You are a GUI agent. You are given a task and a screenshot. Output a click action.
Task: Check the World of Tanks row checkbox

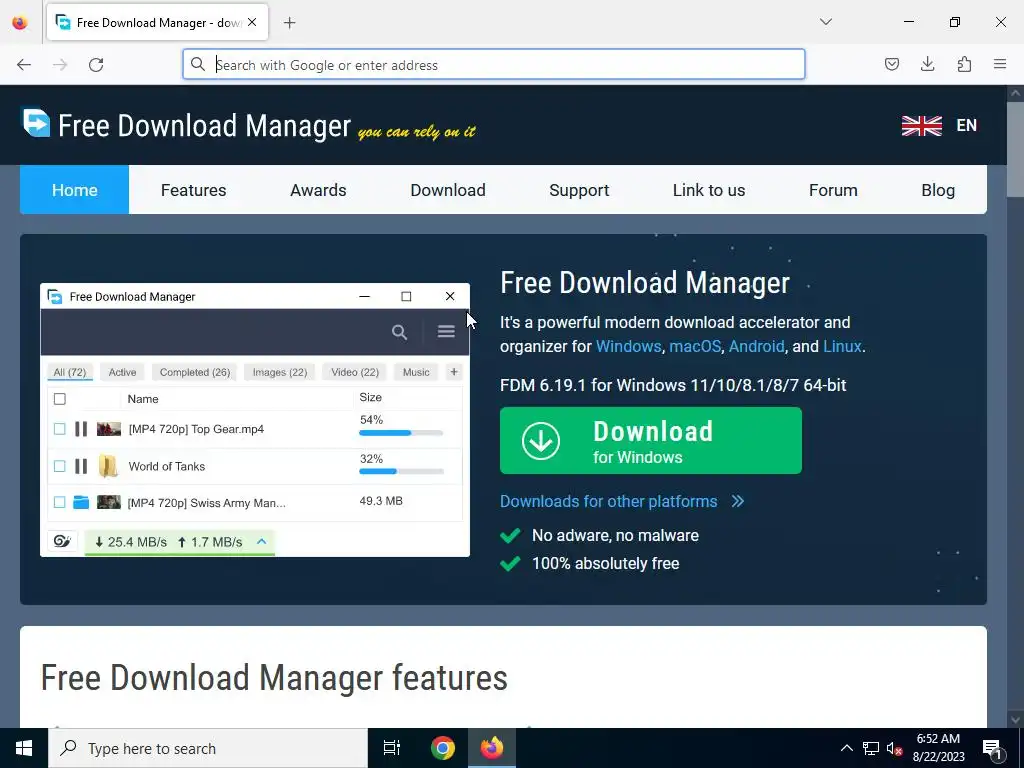pyautogui.click(x=59, y=466)
